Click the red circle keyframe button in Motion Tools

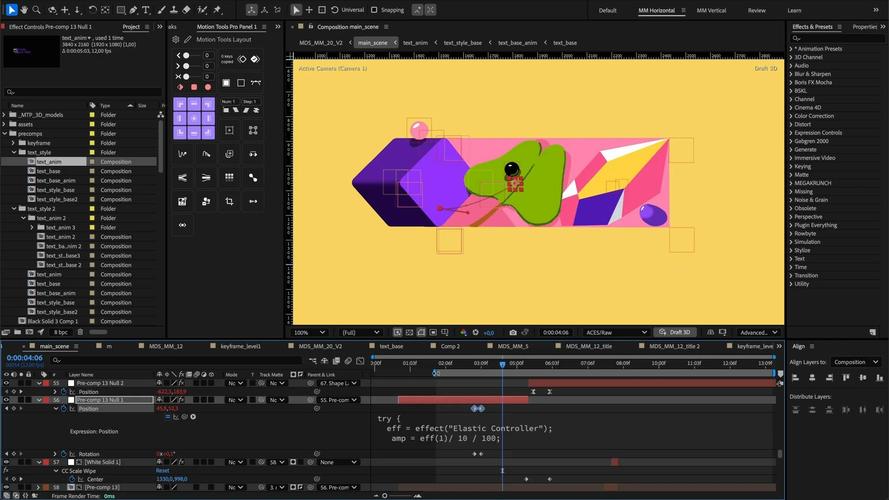208,87
